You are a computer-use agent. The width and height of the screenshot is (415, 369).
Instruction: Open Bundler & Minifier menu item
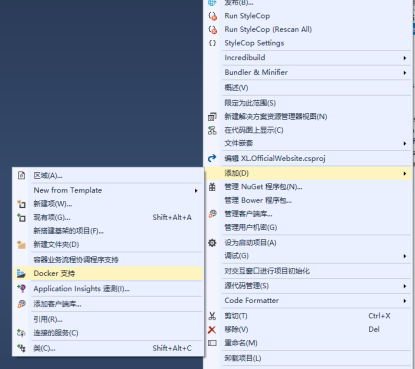point(256,72)
